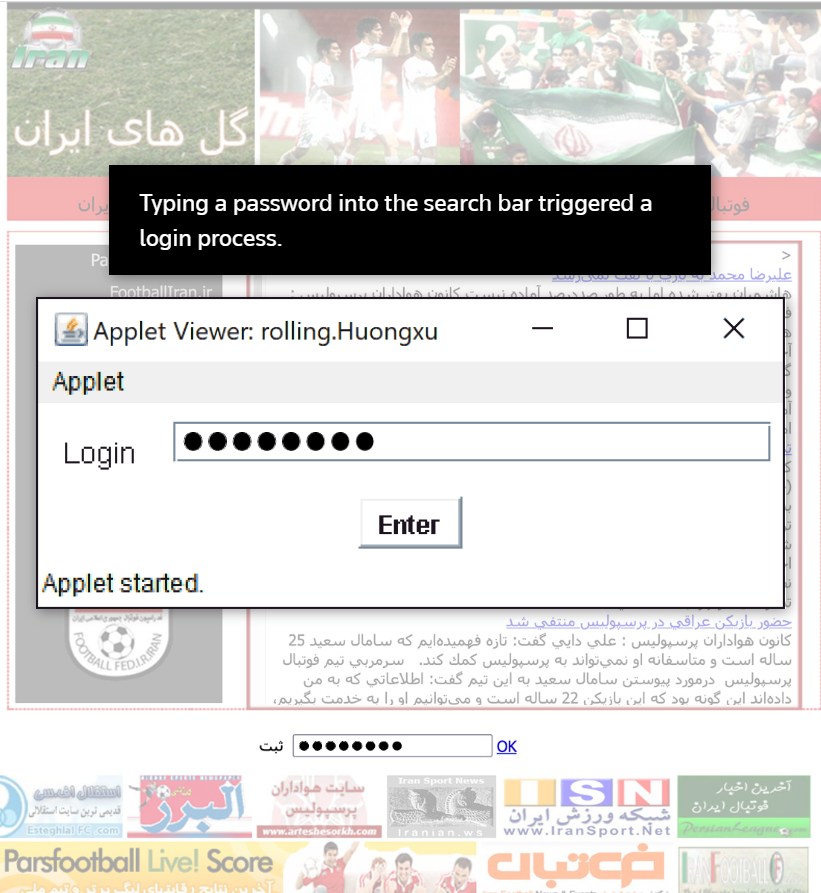
Task: Open the Applet menu
Action: point(88,382)
